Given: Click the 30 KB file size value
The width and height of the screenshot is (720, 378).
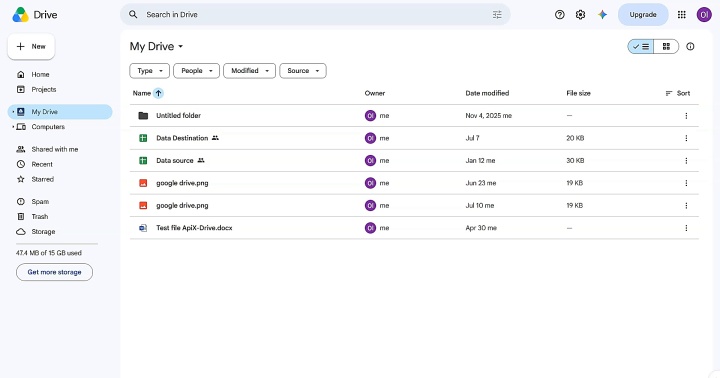Looking at the screenshot, I should coord(575,161).
